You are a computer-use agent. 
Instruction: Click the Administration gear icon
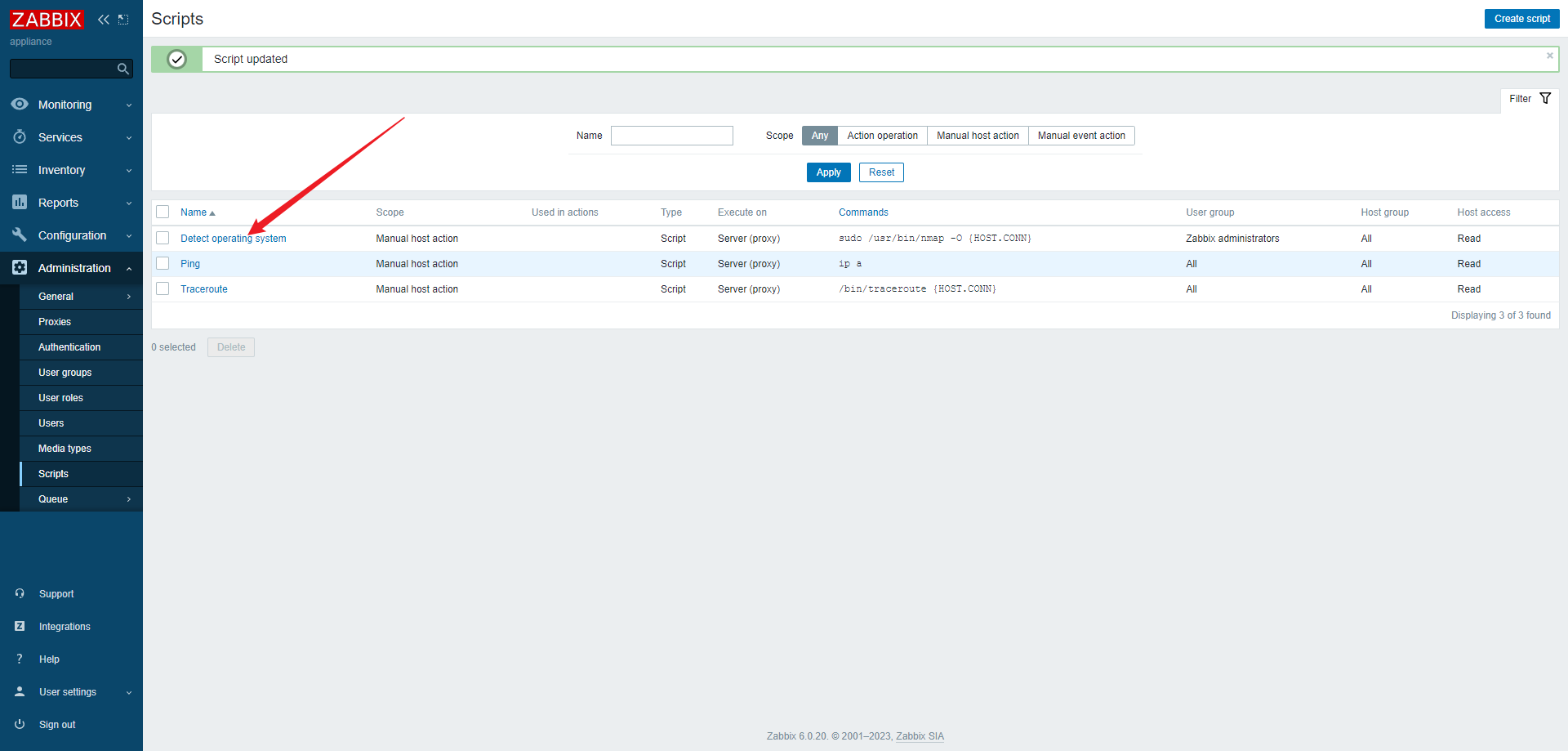(x=20, y=267)
